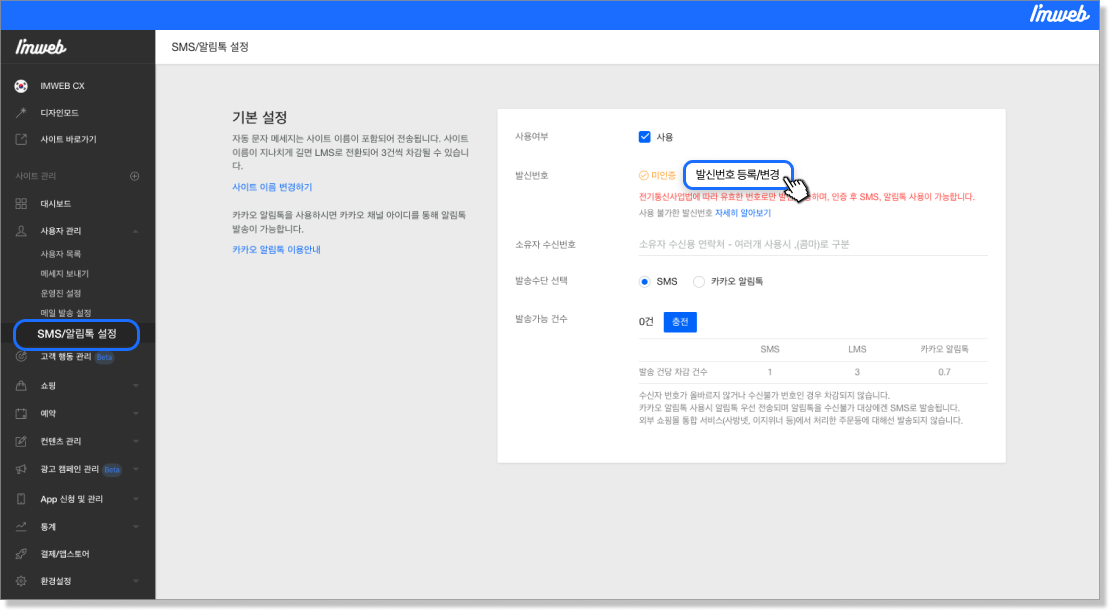Click the 사용자 관리 person icon
Screen dimensions: 1110x611
[x=21, y=231]
